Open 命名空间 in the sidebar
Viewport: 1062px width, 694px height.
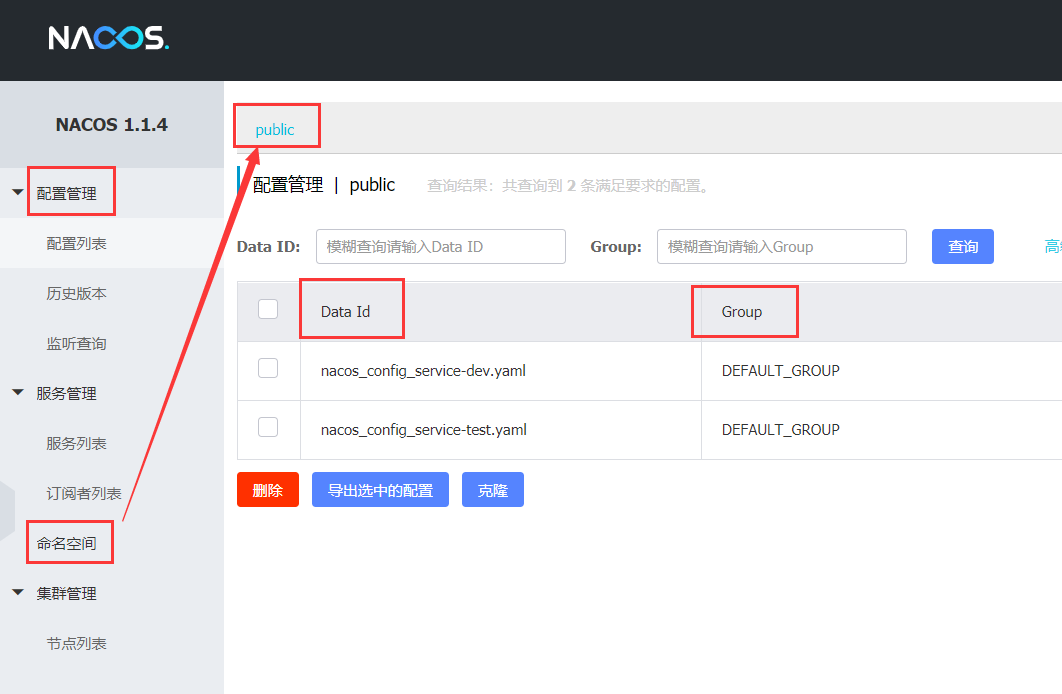[x=66, y=544]
